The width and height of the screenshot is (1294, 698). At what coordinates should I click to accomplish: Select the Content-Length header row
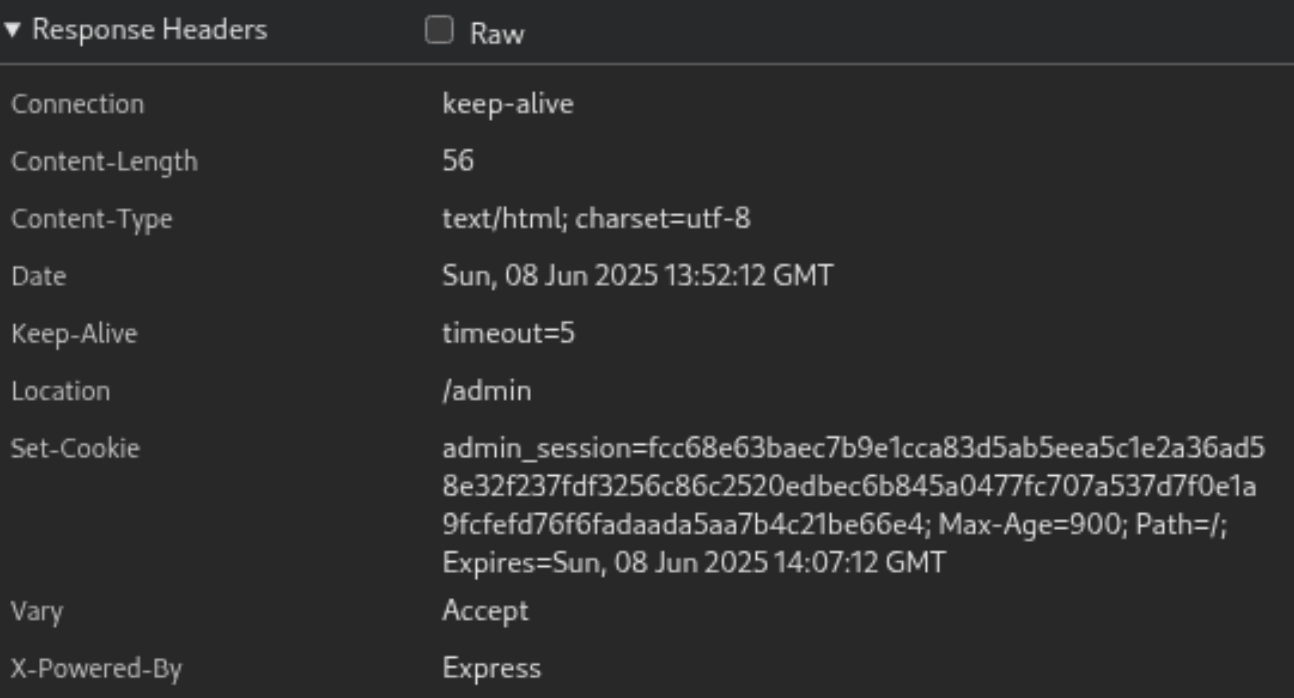pos(647,161)
